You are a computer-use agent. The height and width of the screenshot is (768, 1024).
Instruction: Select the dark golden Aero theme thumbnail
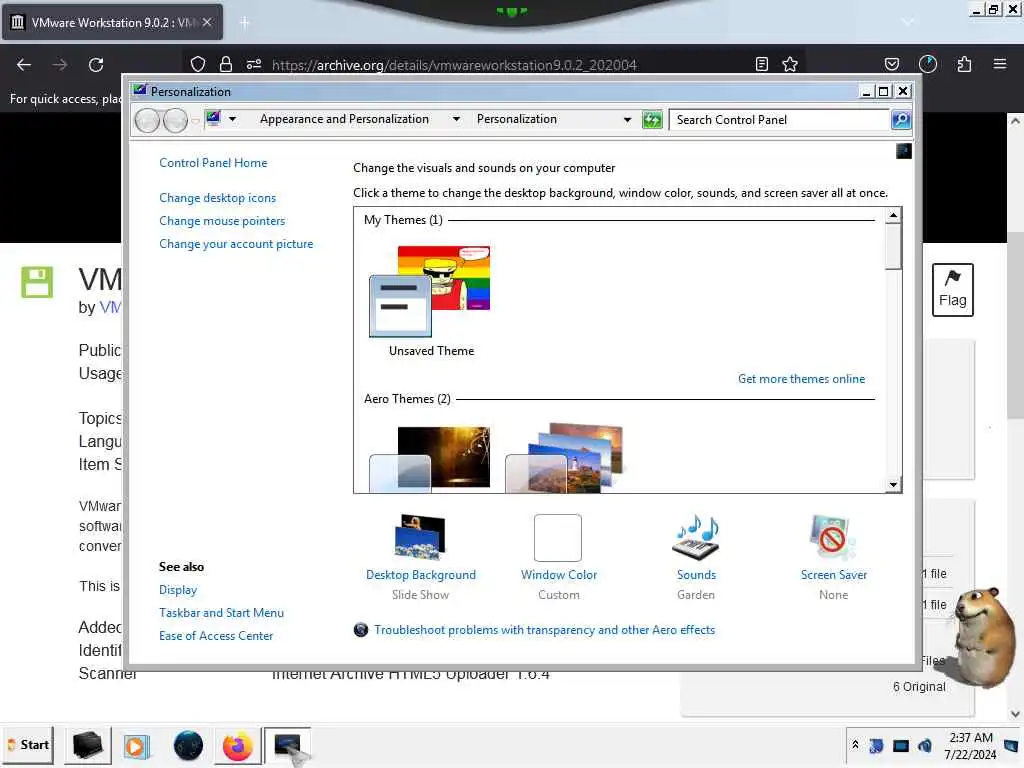(430, 458)
